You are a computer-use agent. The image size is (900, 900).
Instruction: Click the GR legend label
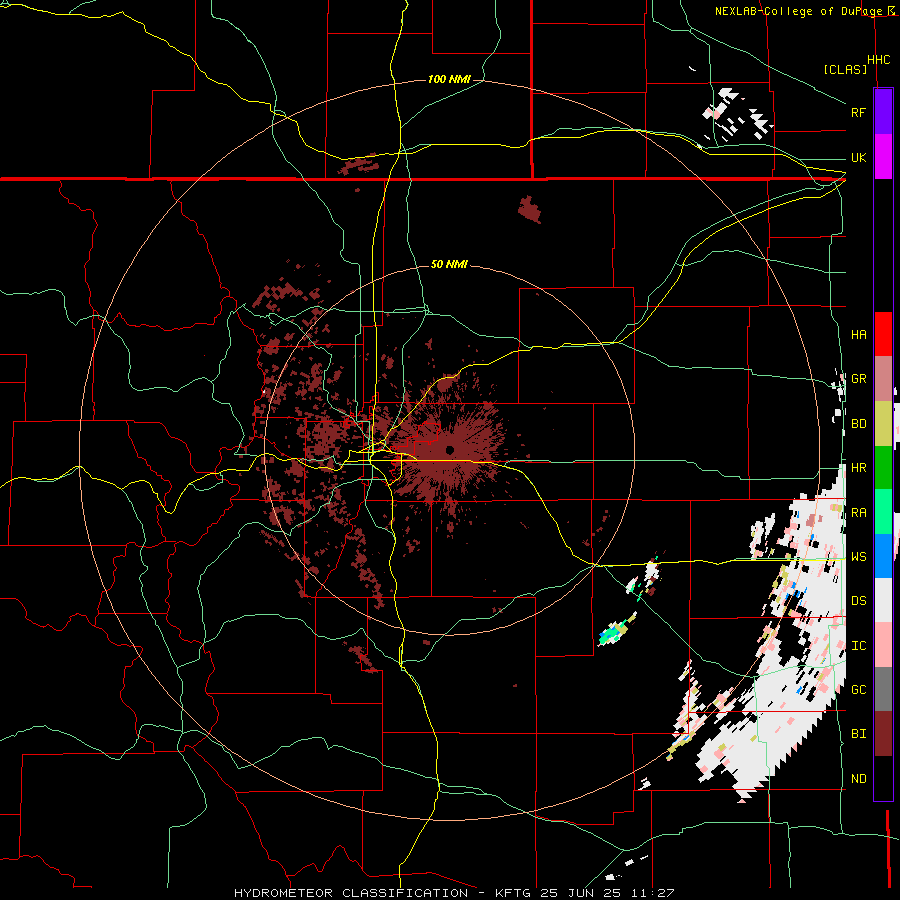859,379
